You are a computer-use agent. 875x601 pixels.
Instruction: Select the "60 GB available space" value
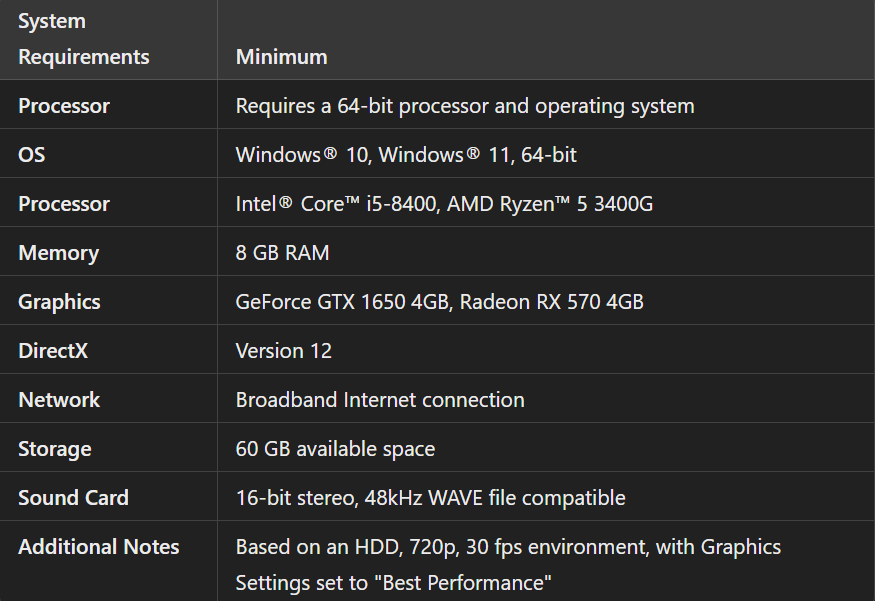coord(335,449)
